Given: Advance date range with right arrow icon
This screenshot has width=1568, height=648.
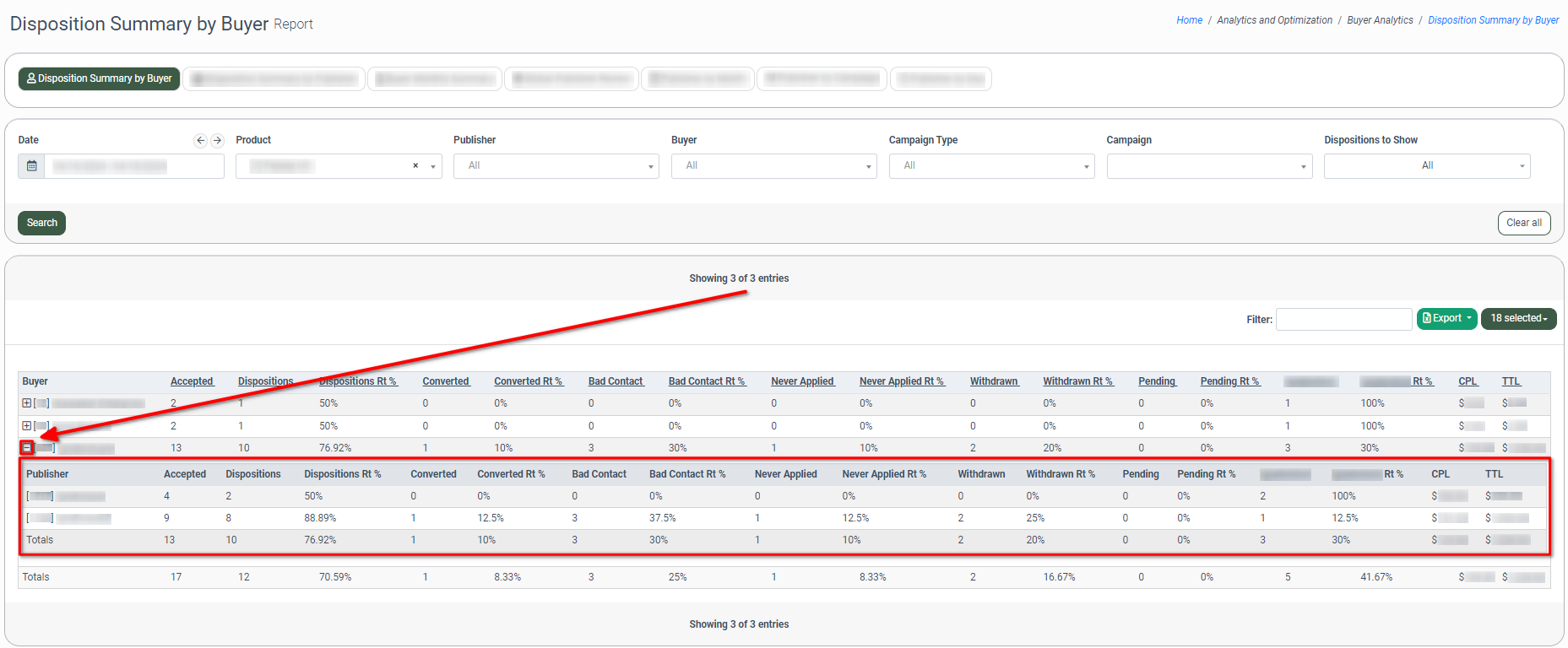Looking at the screenshot, I should coord(217,141).
